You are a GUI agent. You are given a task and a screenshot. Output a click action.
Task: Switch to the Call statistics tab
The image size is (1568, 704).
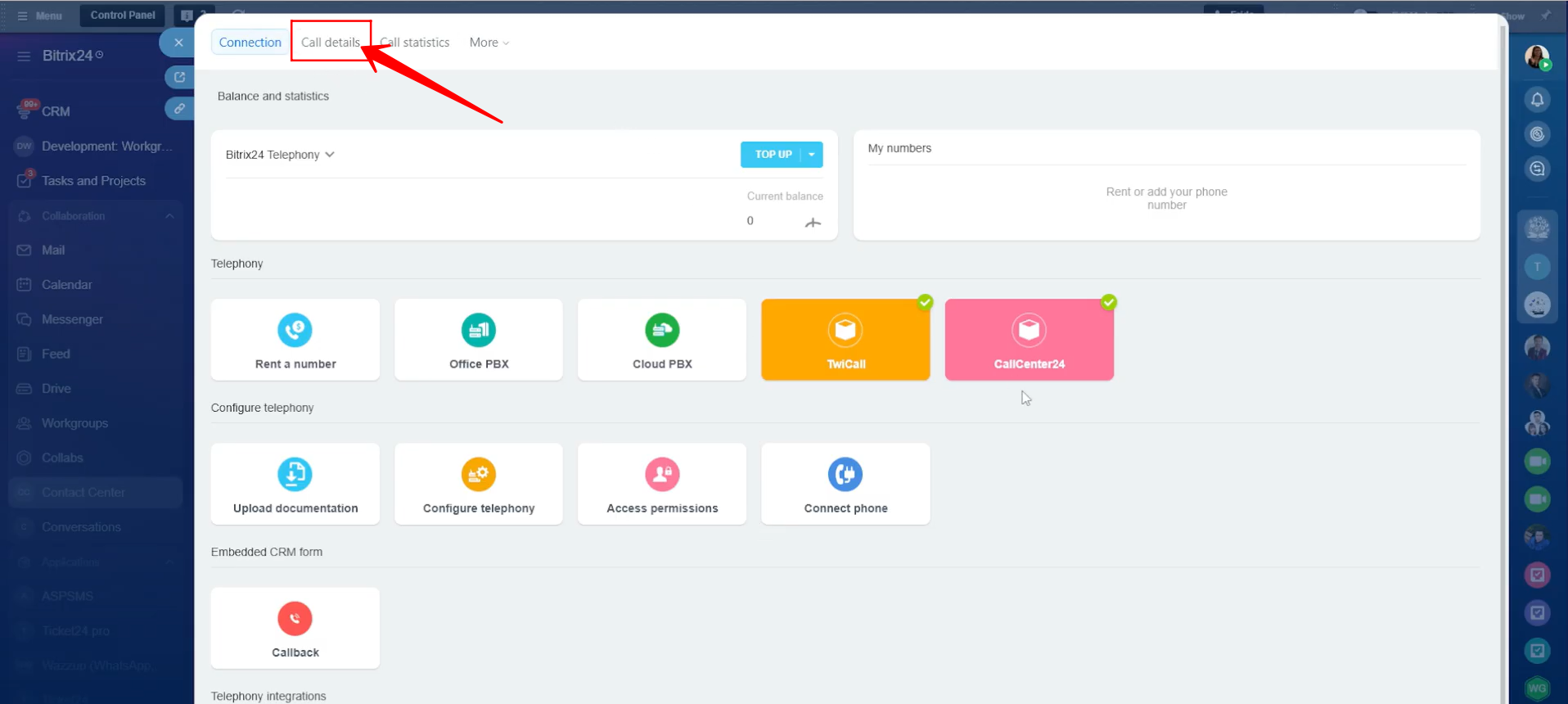(x=416, y=43)
